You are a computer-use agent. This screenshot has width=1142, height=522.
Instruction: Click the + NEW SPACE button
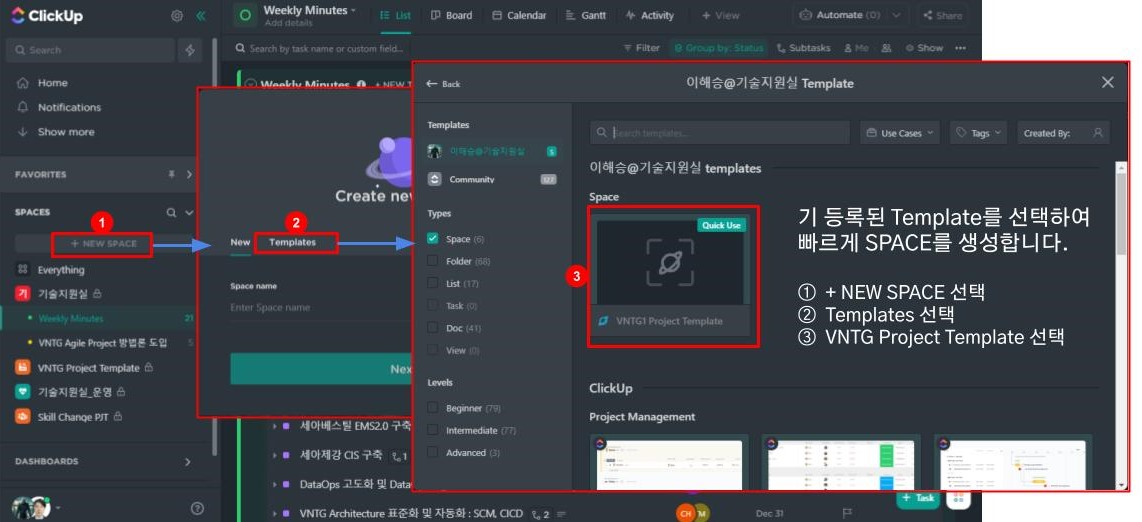pos(103,244)
